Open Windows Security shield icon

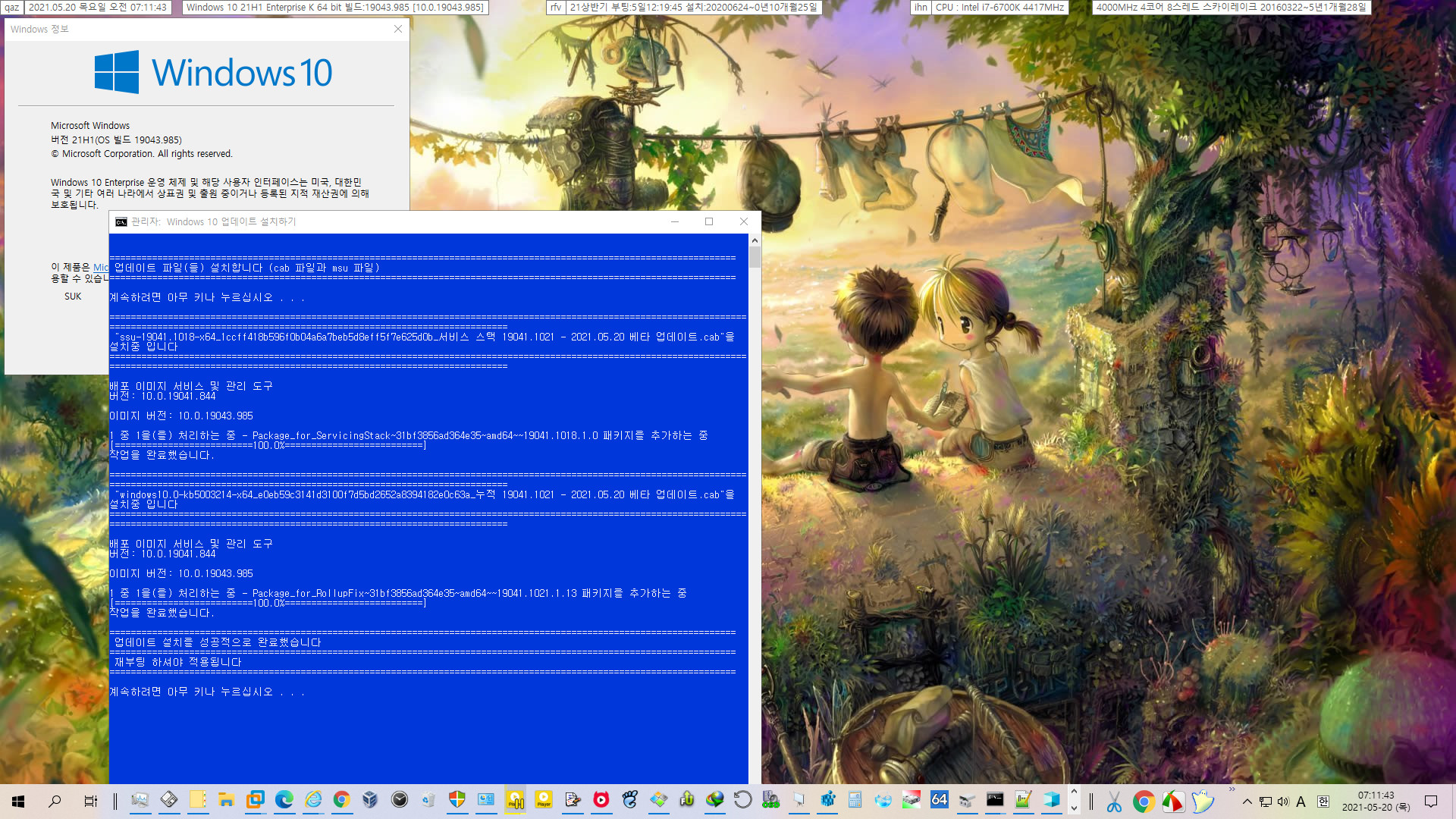tap(457, 800)
